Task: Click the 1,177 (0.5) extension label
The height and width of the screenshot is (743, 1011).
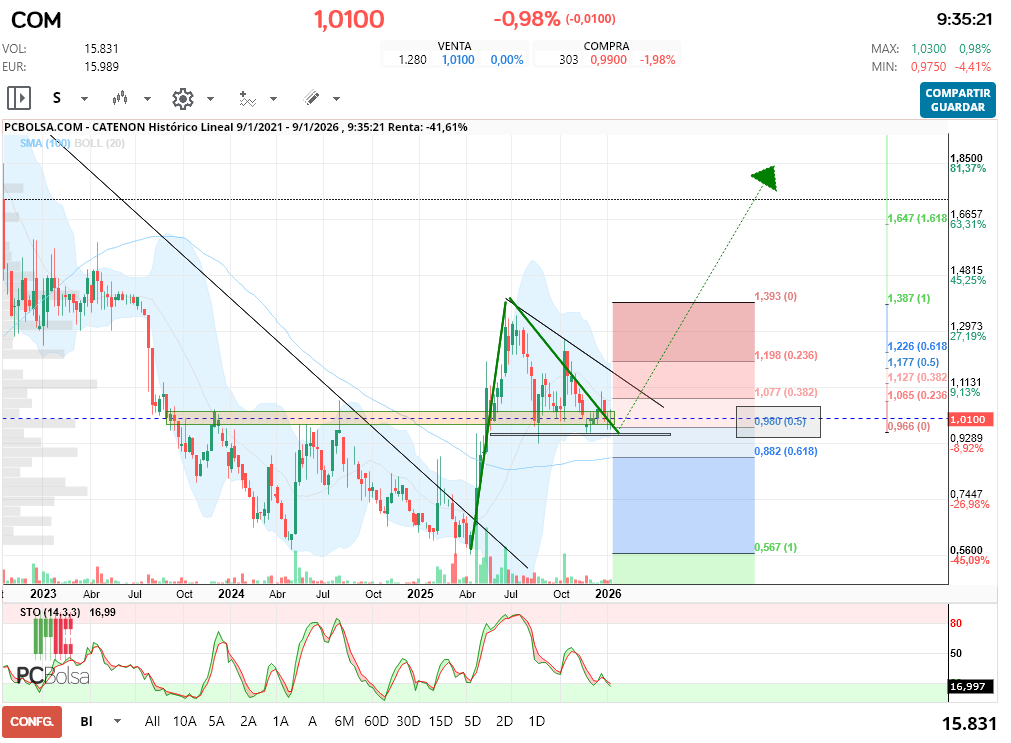Action: 913,362
